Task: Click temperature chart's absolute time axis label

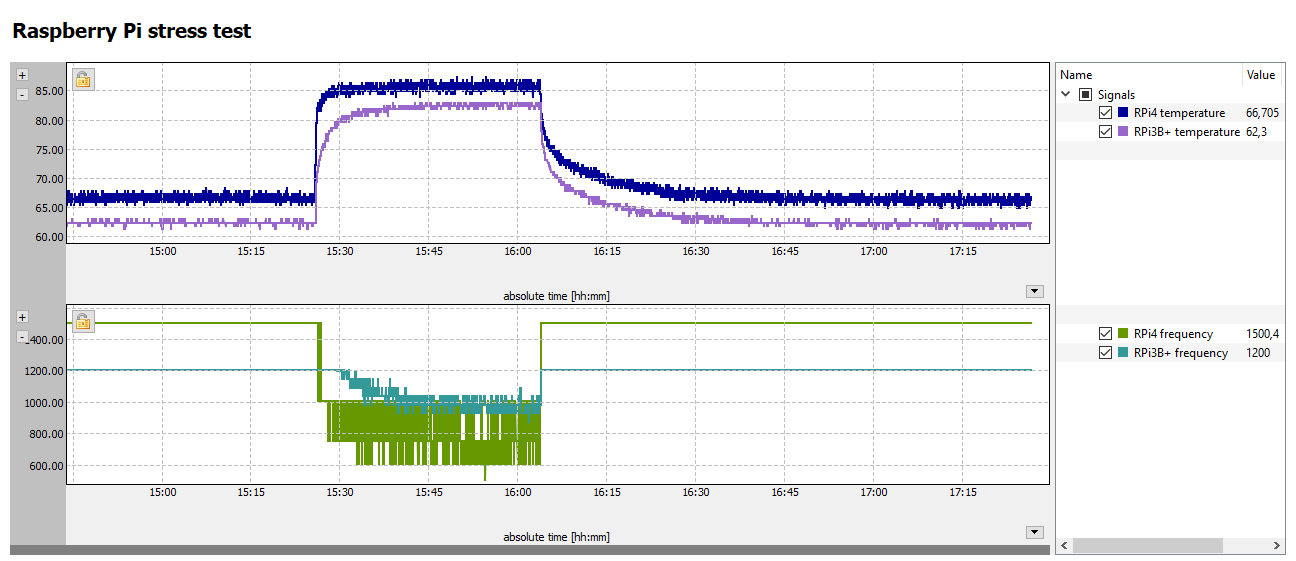Action: pos(556,296)
